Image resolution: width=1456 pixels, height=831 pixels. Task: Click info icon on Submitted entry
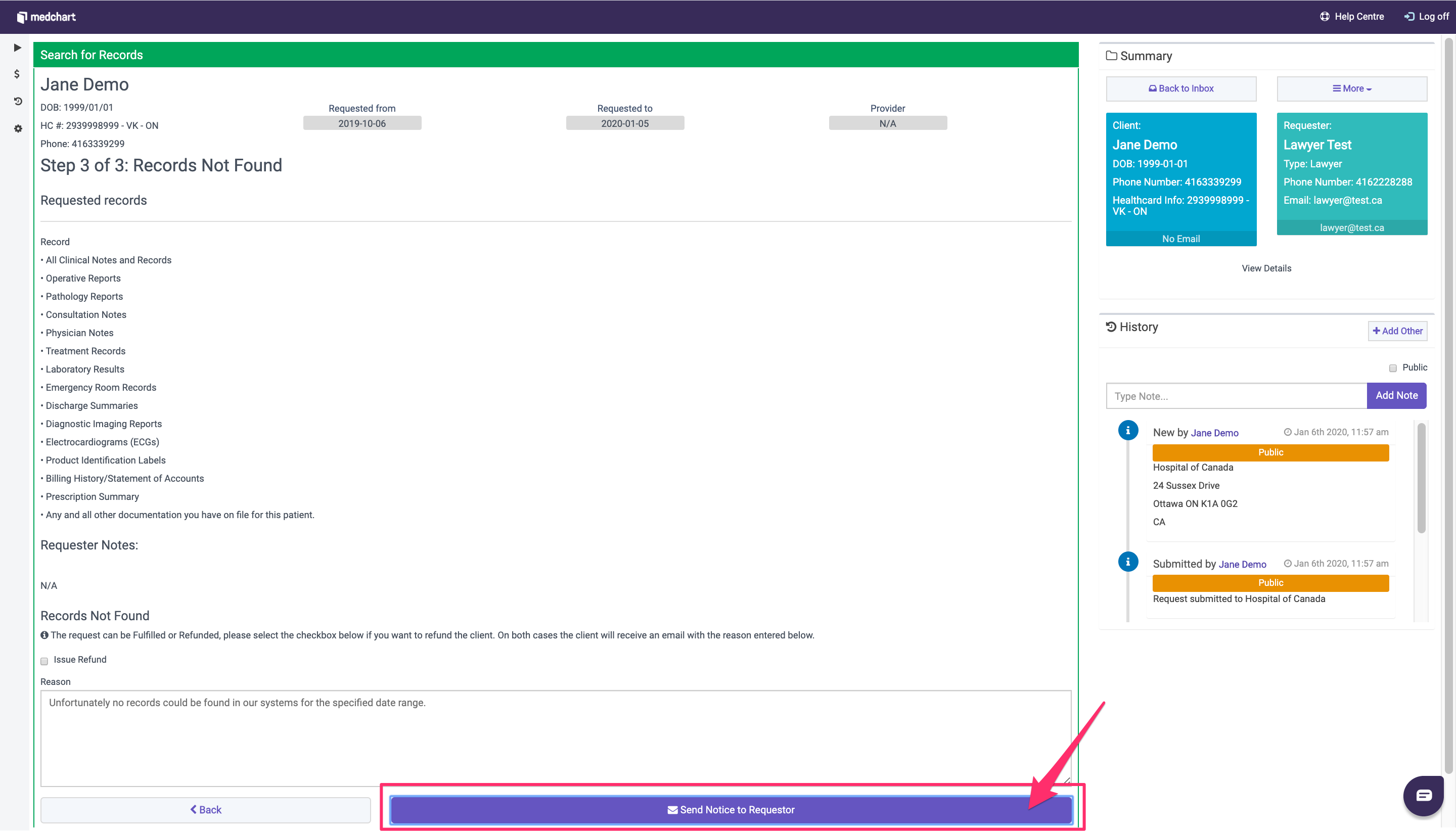[x=1128, y=562]
